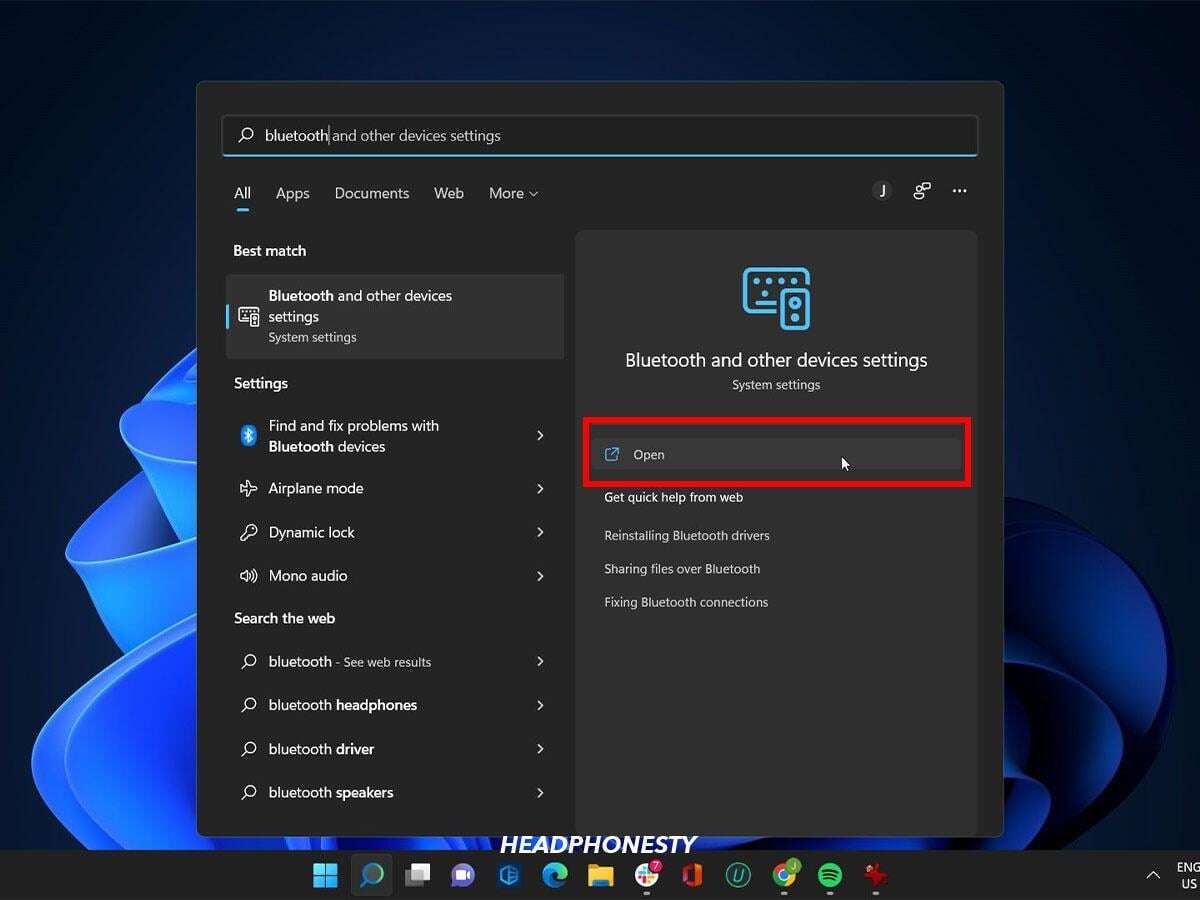Expand the Airplane mode result arrow
Image resolution: width=1200 pixels, height=900 pixels.
point(540,488)
